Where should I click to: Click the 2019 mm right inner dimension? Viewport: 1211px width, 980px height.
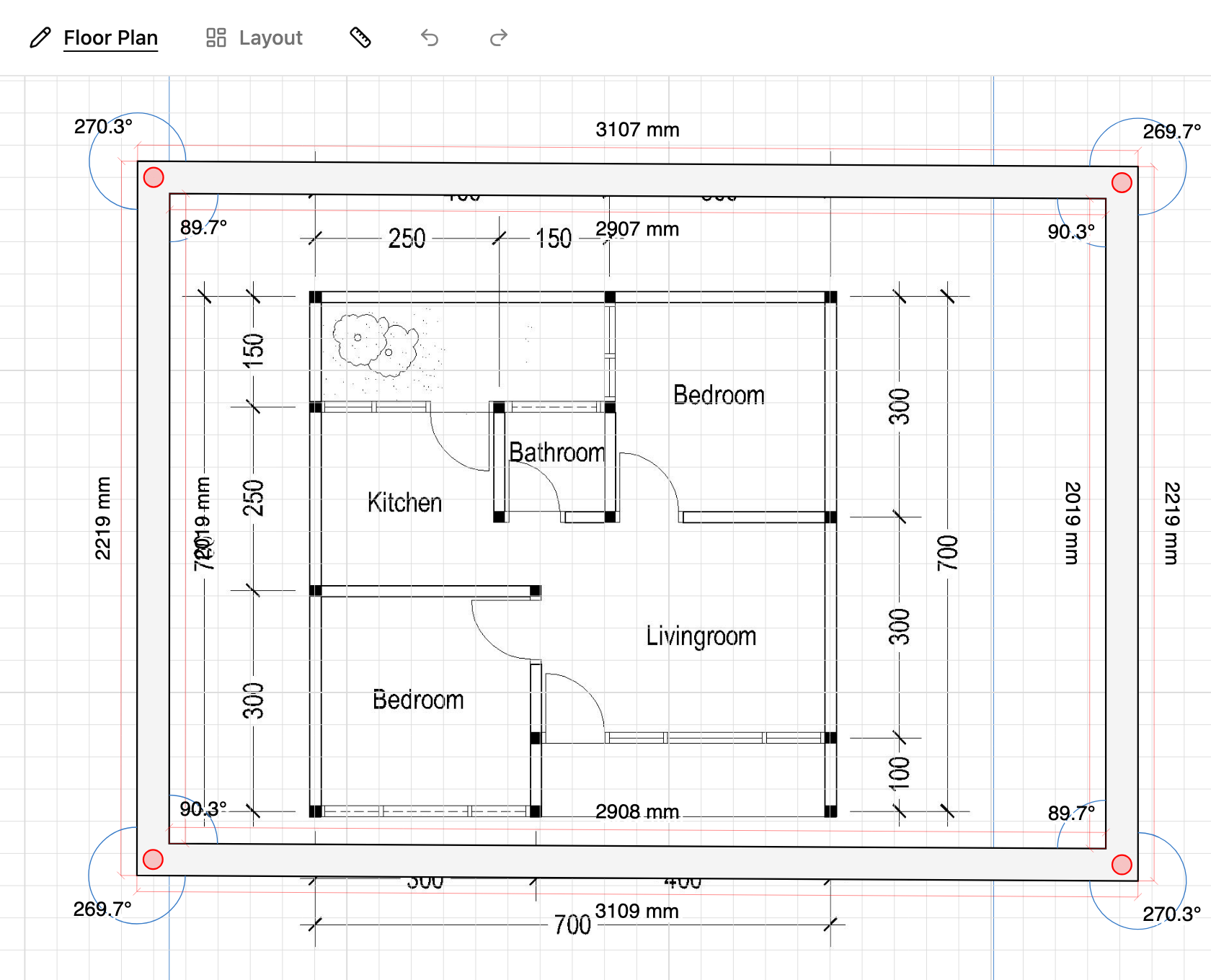[x=1072, y=522]
